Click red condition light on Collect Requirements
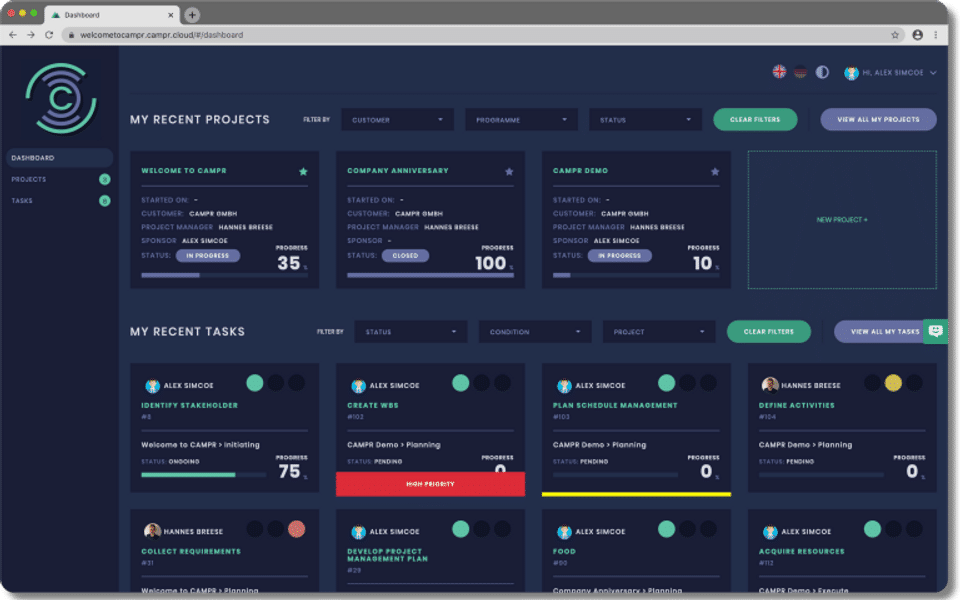 tap(296, 529)
